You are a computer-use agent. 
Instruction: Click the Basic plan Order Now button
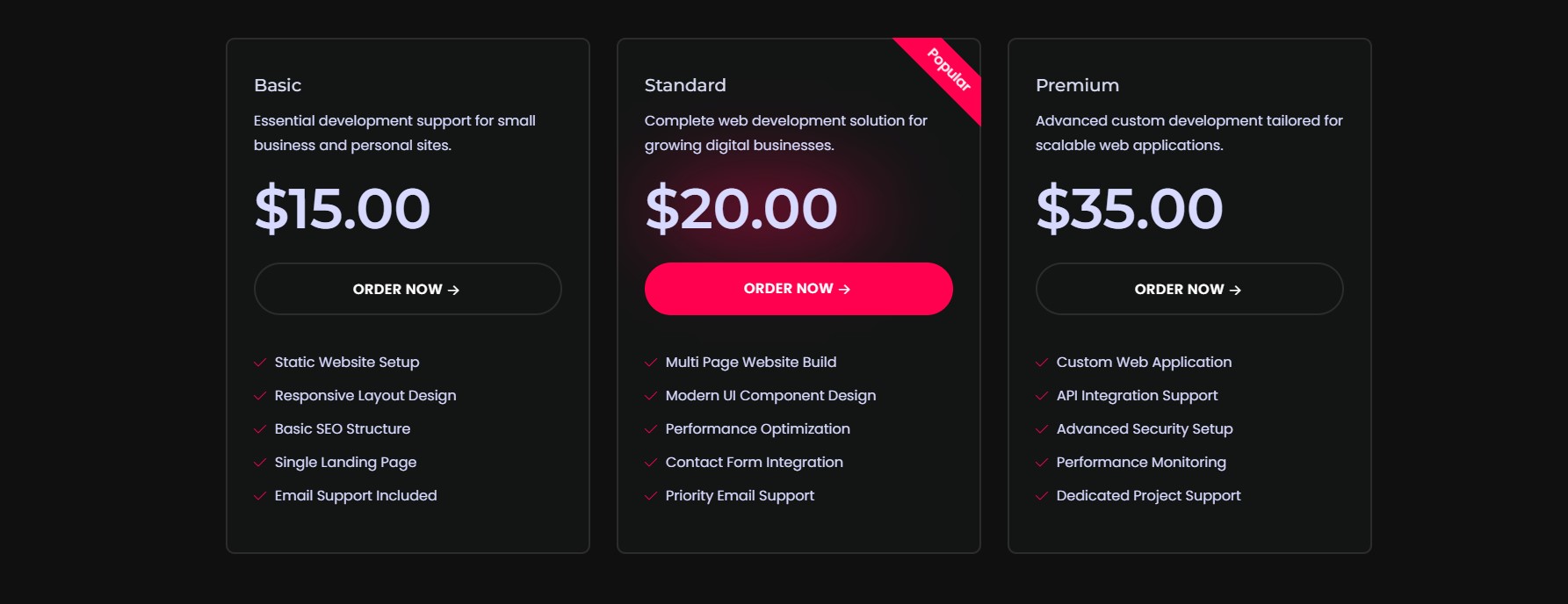click(407, 289)
